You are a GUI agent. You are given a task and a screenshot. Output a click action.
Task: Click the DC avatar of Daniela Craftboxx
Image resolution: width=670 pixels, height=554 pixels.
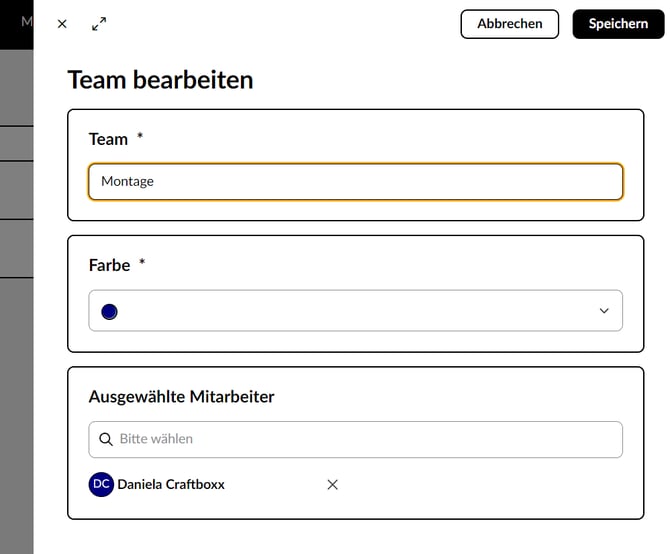click(x=101, y=484)
